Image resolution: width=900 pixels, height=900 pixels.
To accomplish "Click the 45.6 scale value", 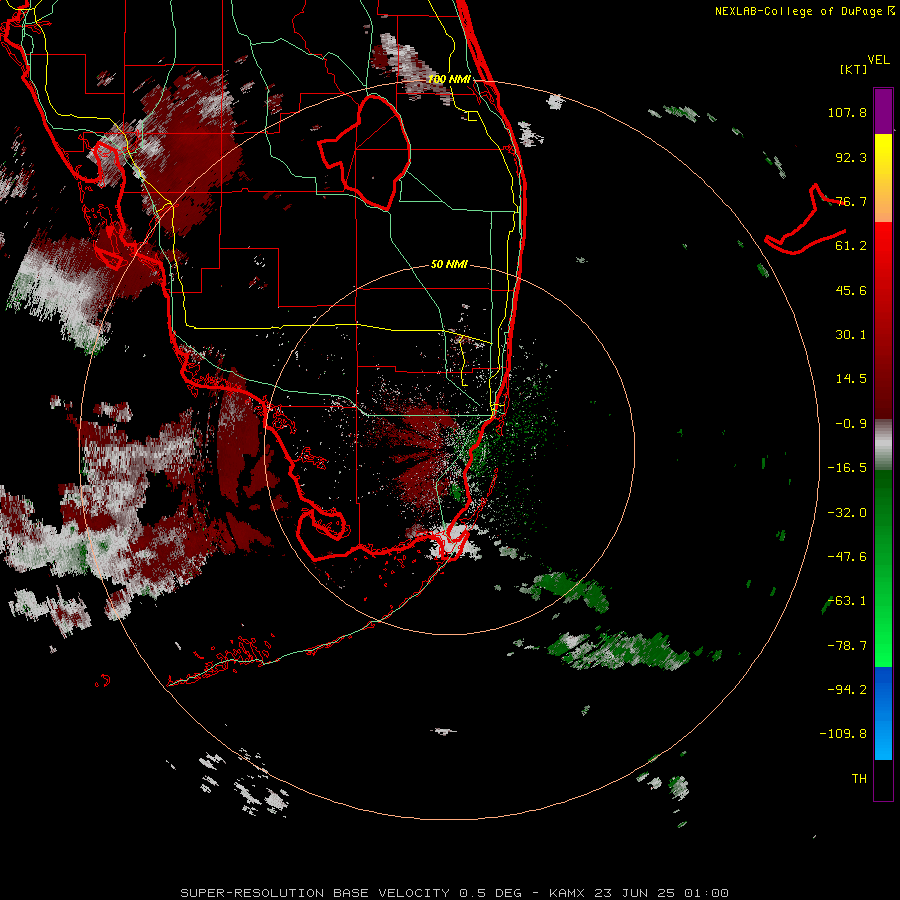I will [851, 290].
